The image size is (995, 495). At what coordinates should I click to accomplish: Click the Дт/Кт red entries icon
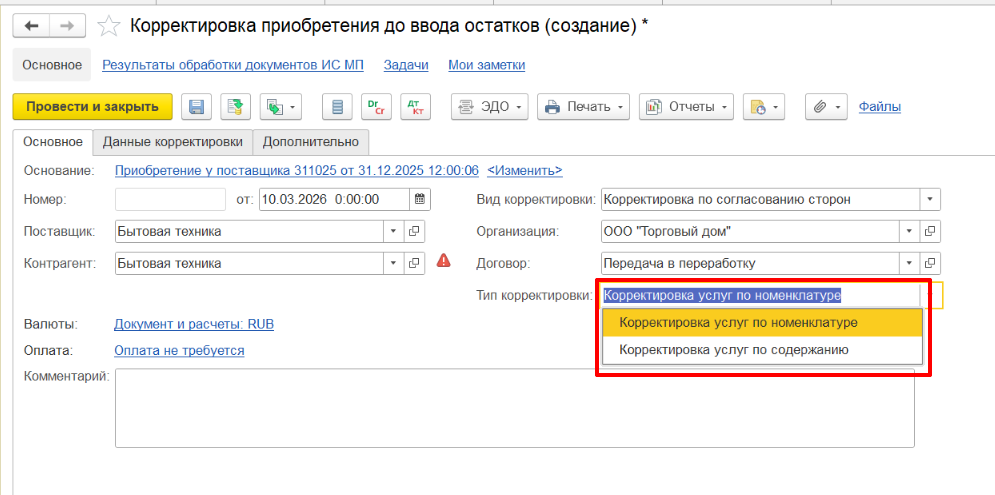414,107
